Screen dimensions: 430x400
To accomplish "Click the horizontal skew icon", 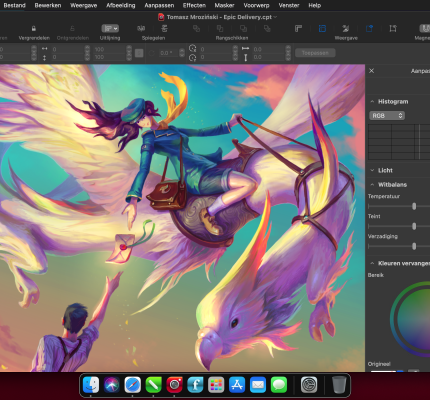I will [x=245, y=49].
